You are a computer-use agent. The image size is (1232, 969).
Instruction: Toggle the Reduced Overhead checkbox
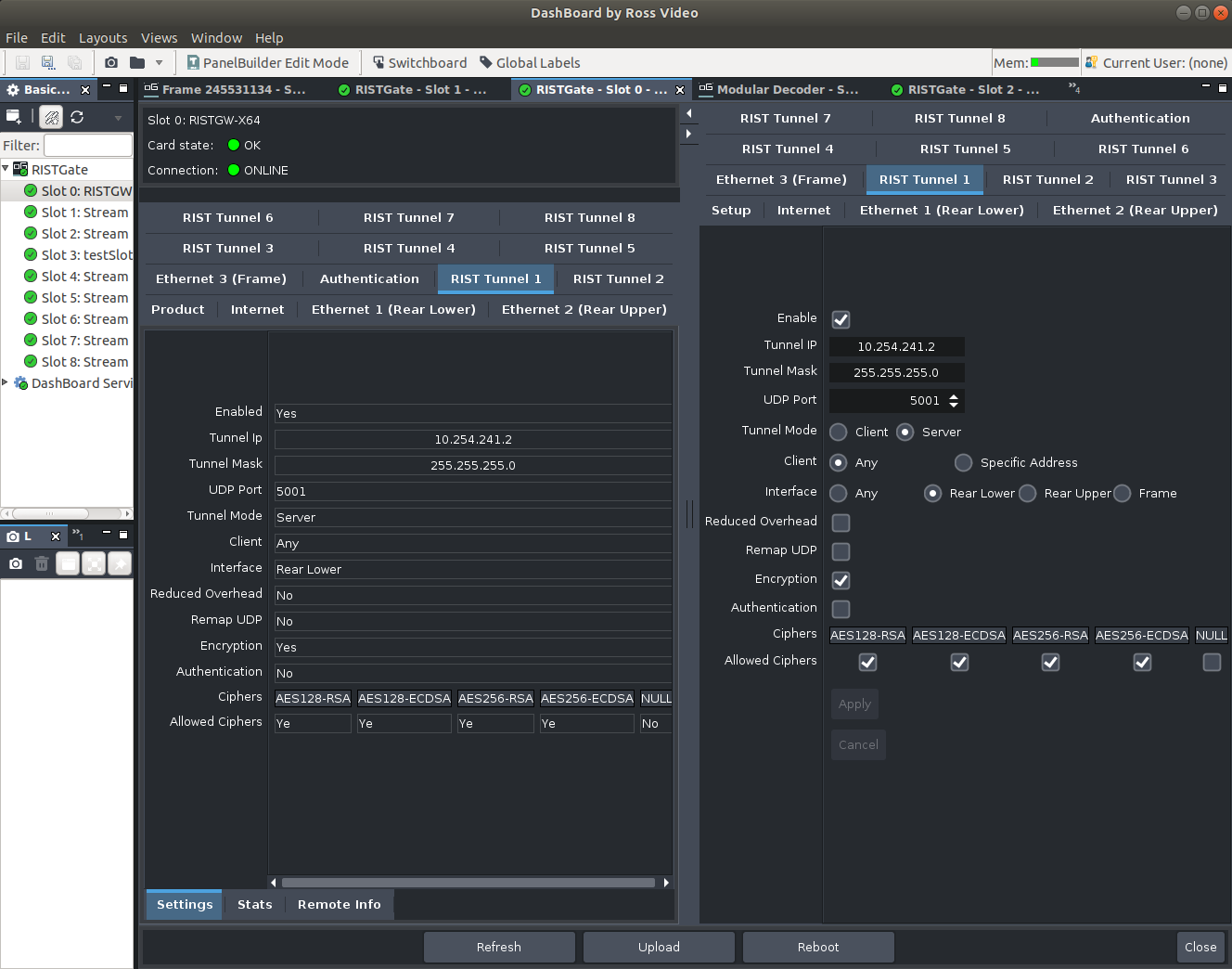(x=841, y=523)
